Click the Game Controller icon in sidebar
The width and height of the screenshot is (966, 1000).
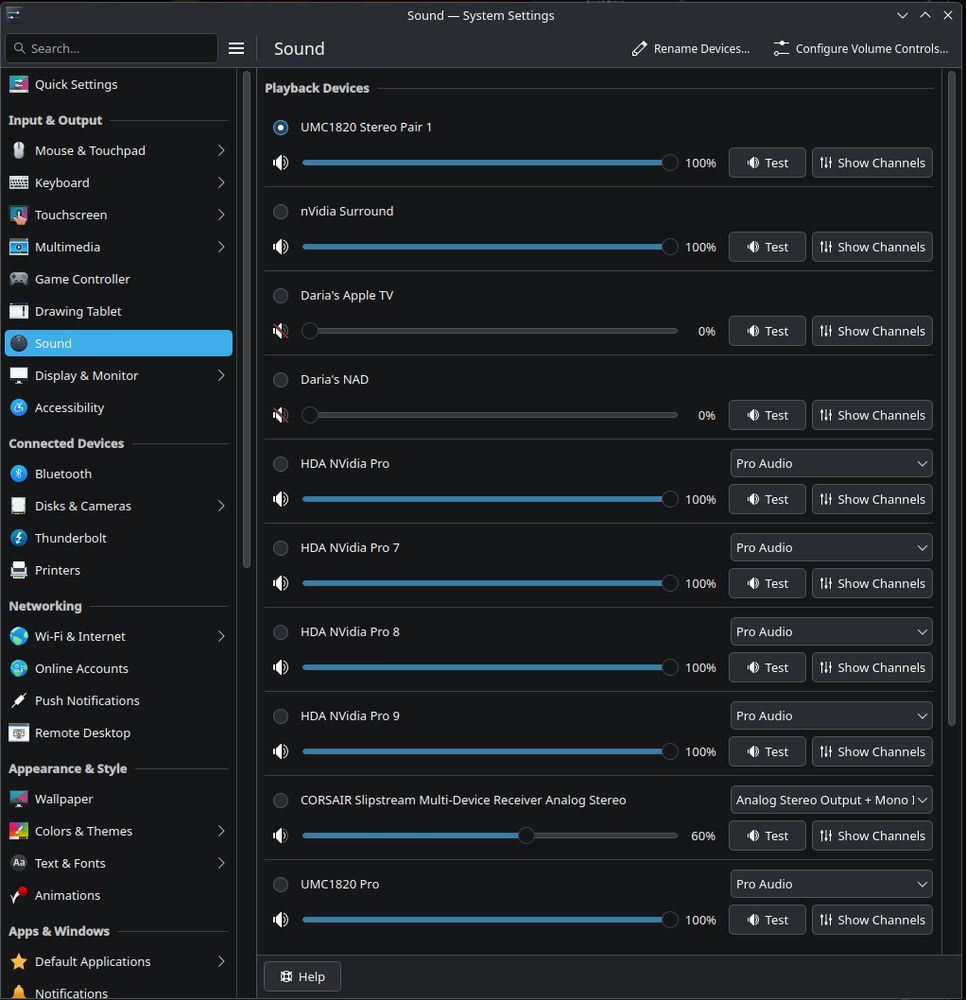tap(18, 279)
